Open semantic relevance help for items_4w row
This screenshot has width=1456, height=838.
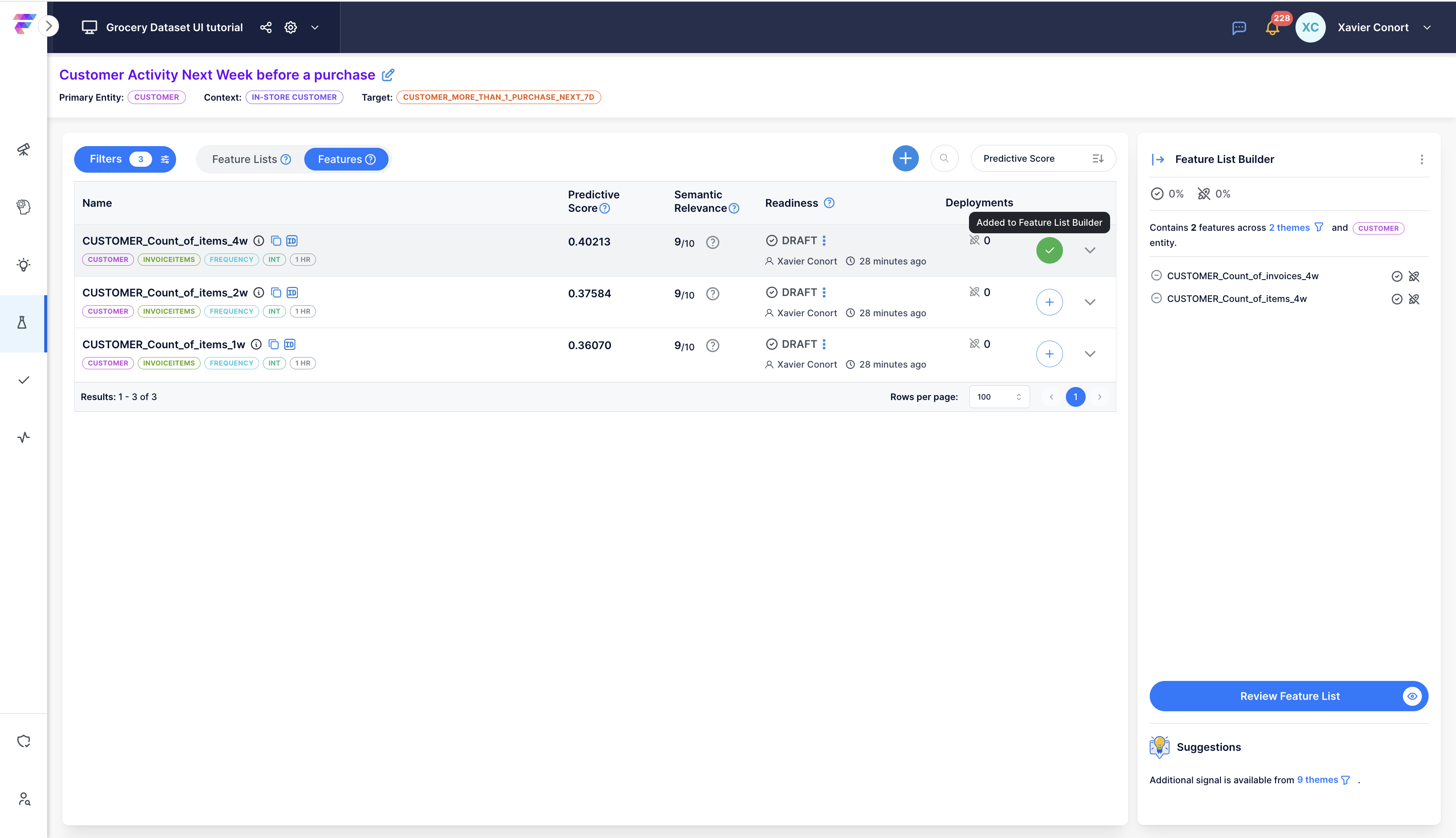(713, 242)
